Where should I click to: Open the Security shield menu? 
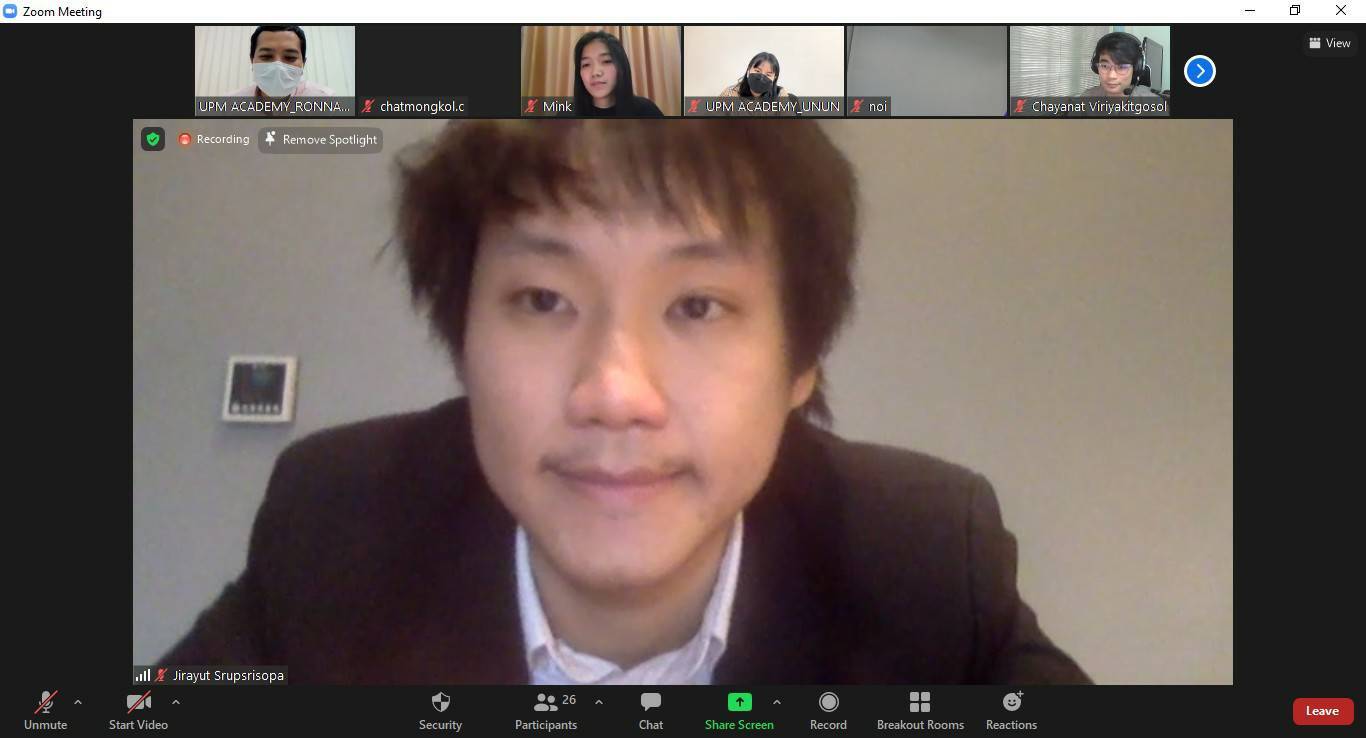[x=440, y=711]
